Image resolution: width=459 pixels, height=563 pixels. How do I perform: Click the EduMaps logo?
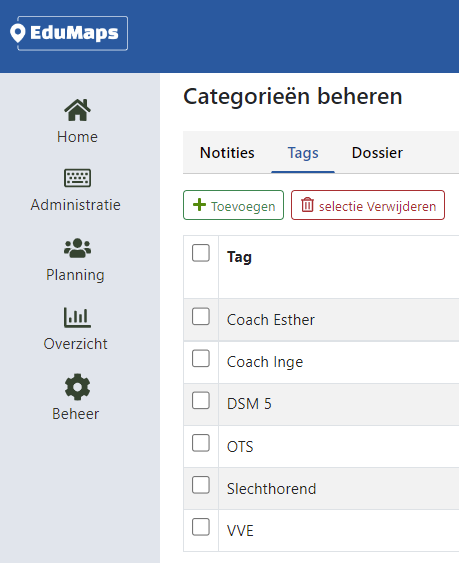pos(69,33)
